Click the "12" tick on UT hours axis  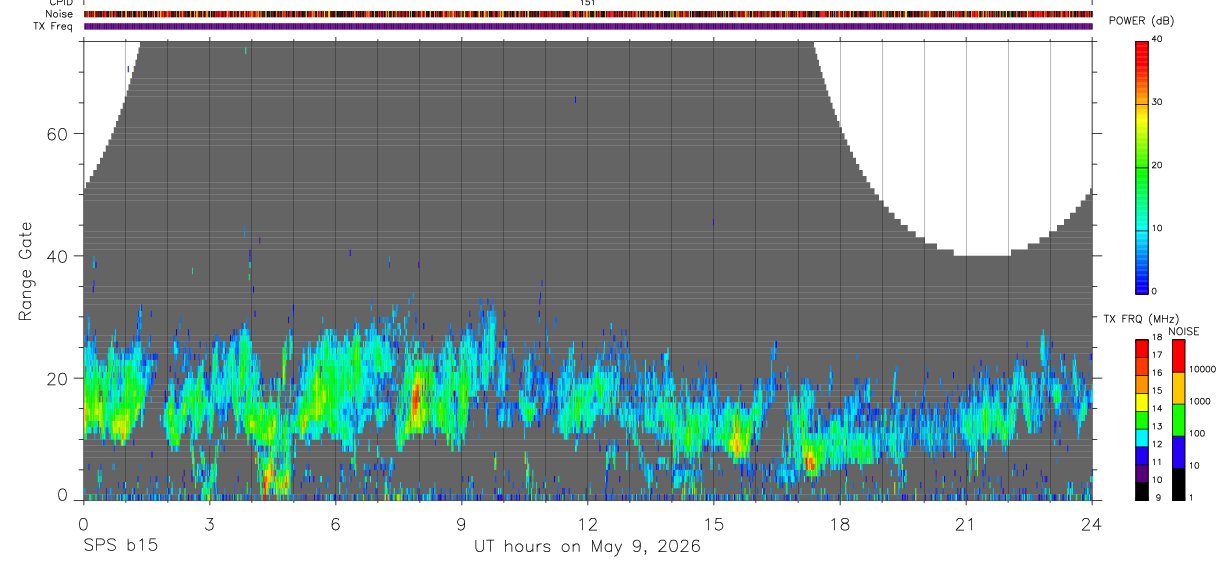pyautogui.click(x=587, y=524)
